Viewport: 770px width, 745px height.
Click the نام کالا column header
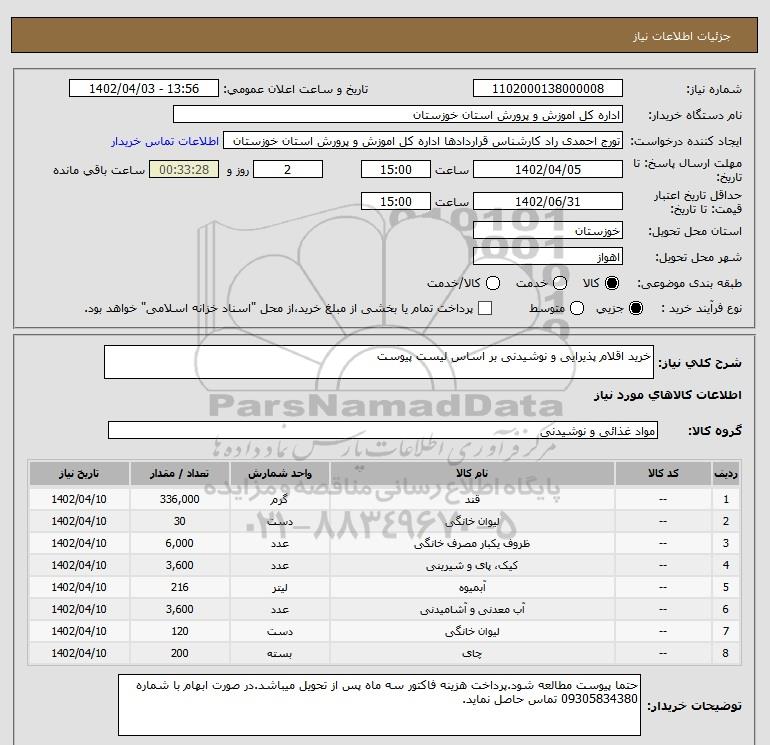pyautogui.click(x=472, y=473)
